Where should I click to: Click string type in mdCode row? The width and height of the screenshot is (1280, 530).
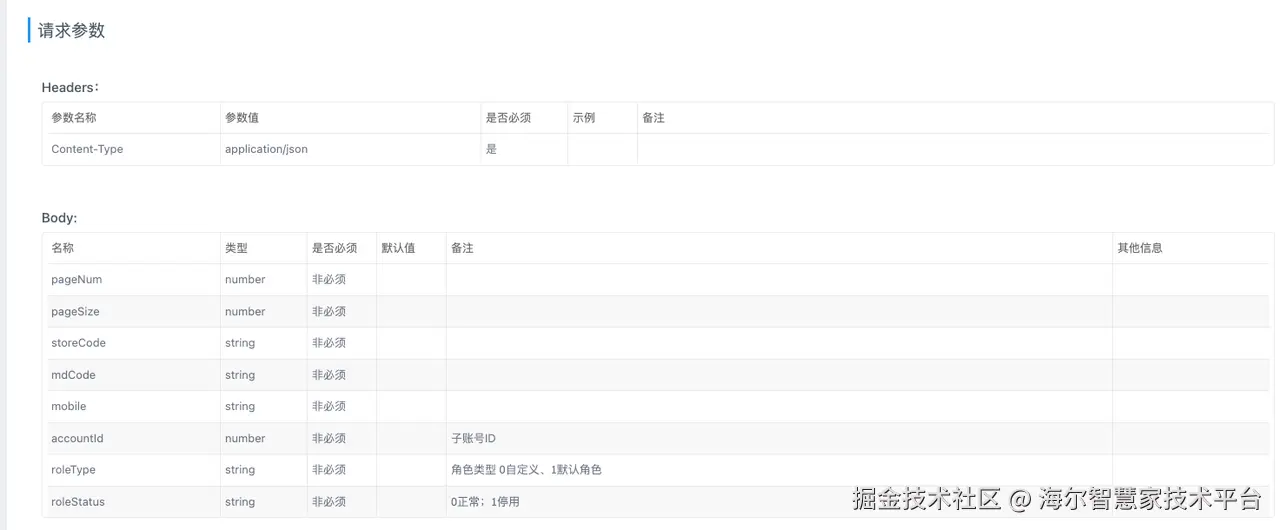[240, 375]
